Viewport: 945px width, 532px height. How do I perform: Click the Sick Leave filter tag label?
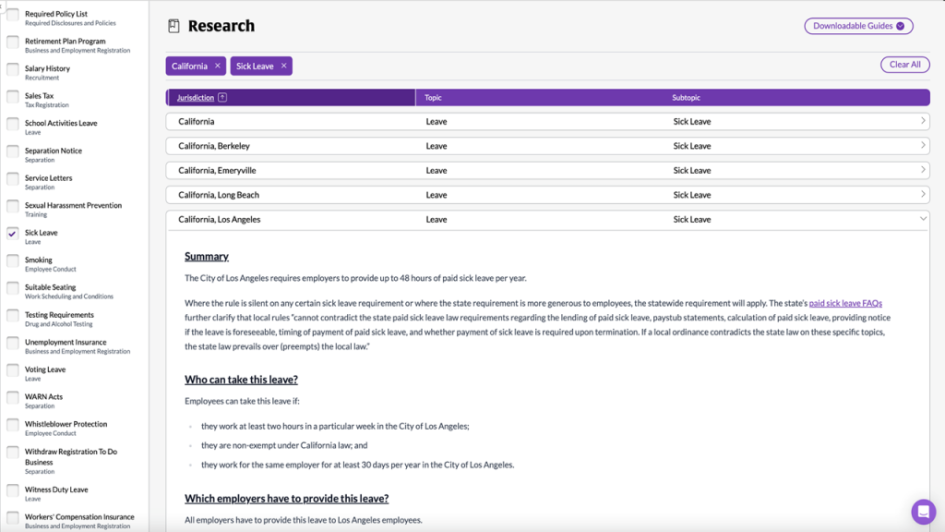(254, 66)
